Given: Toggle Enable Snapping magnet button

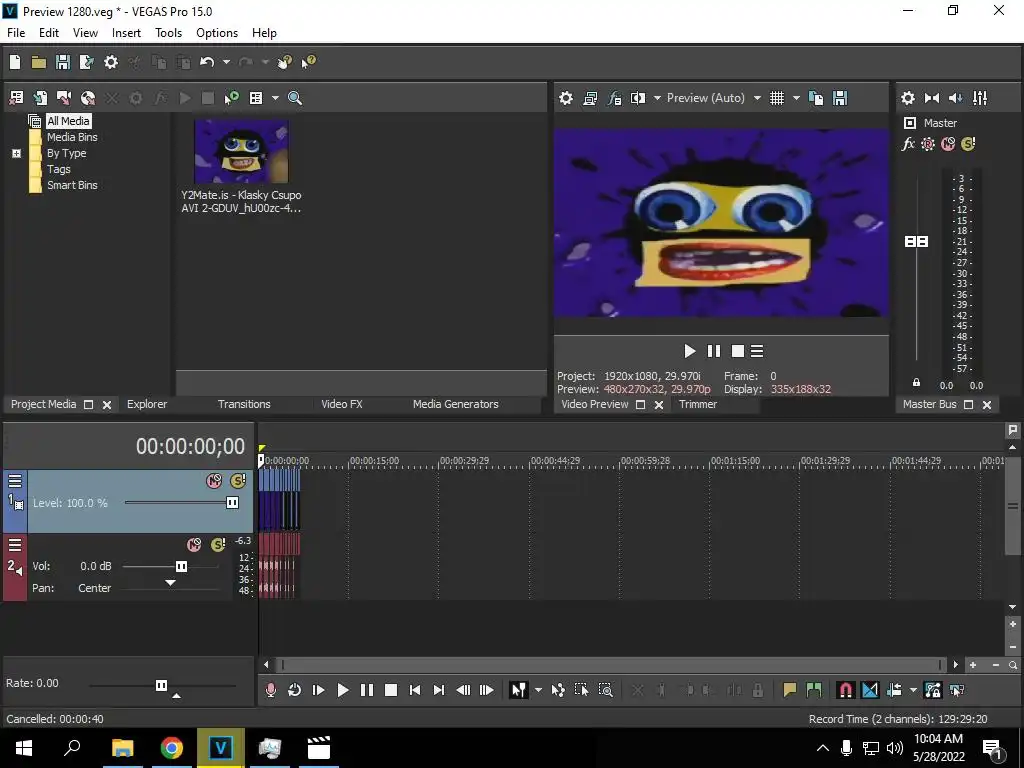Looking at the screenshot, I should (x=845, y=690).
